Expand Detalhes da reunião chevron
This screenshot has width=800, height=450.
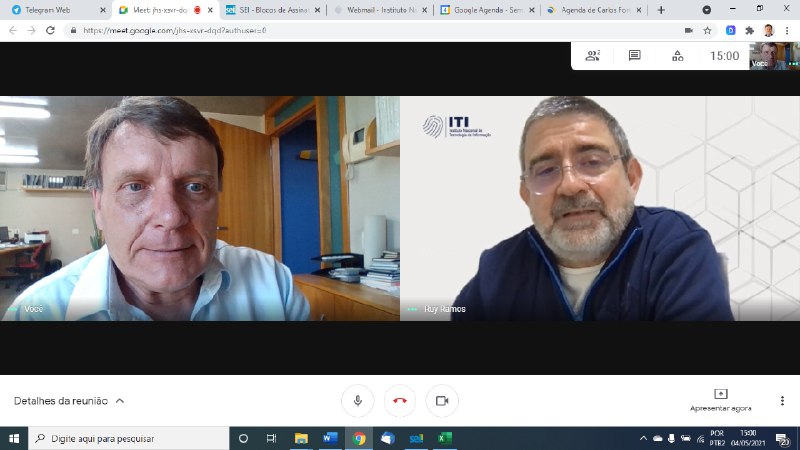click(x=120, y=401)
